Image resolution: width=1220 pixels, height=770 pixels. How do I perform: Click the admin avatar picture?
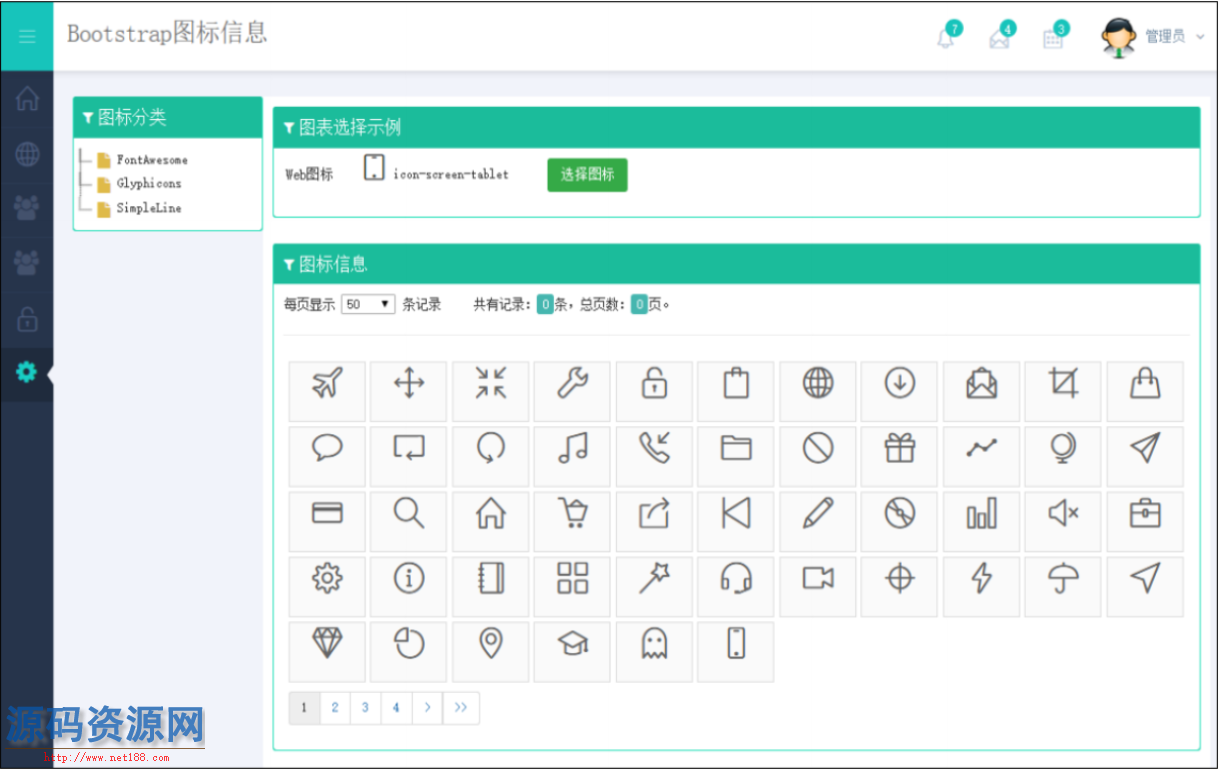tap(1119, 36)
